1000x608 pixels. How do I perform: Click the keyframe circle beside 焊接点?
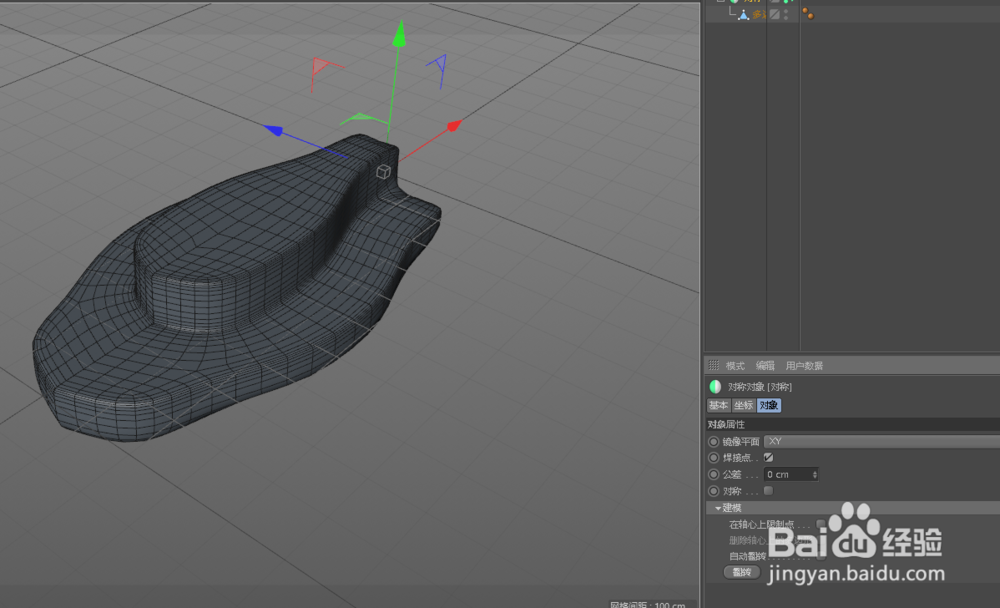tap(714, 457)
